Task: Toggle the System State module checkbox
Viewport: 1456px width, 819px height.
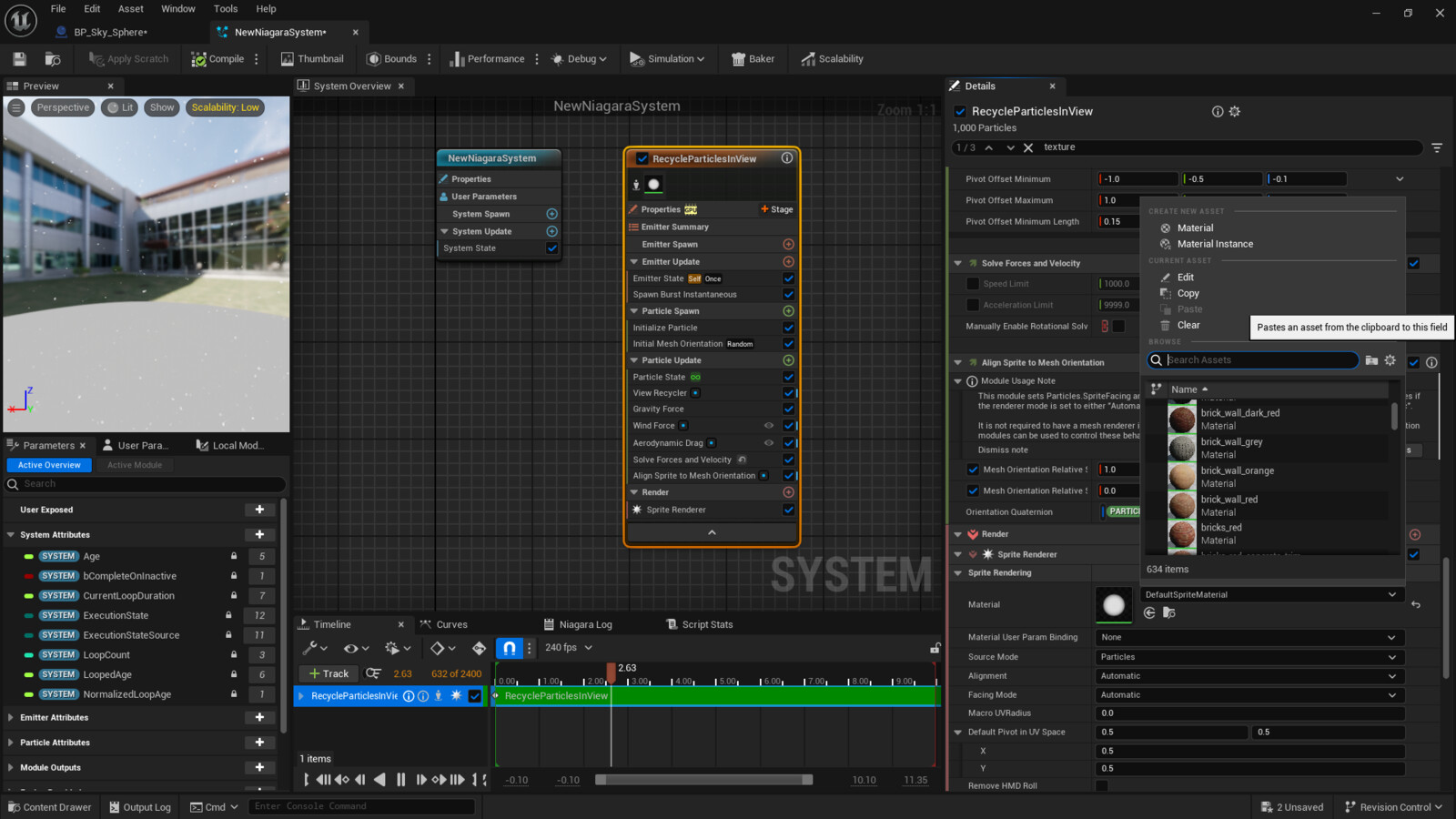Action: click(x=551, y=248)
